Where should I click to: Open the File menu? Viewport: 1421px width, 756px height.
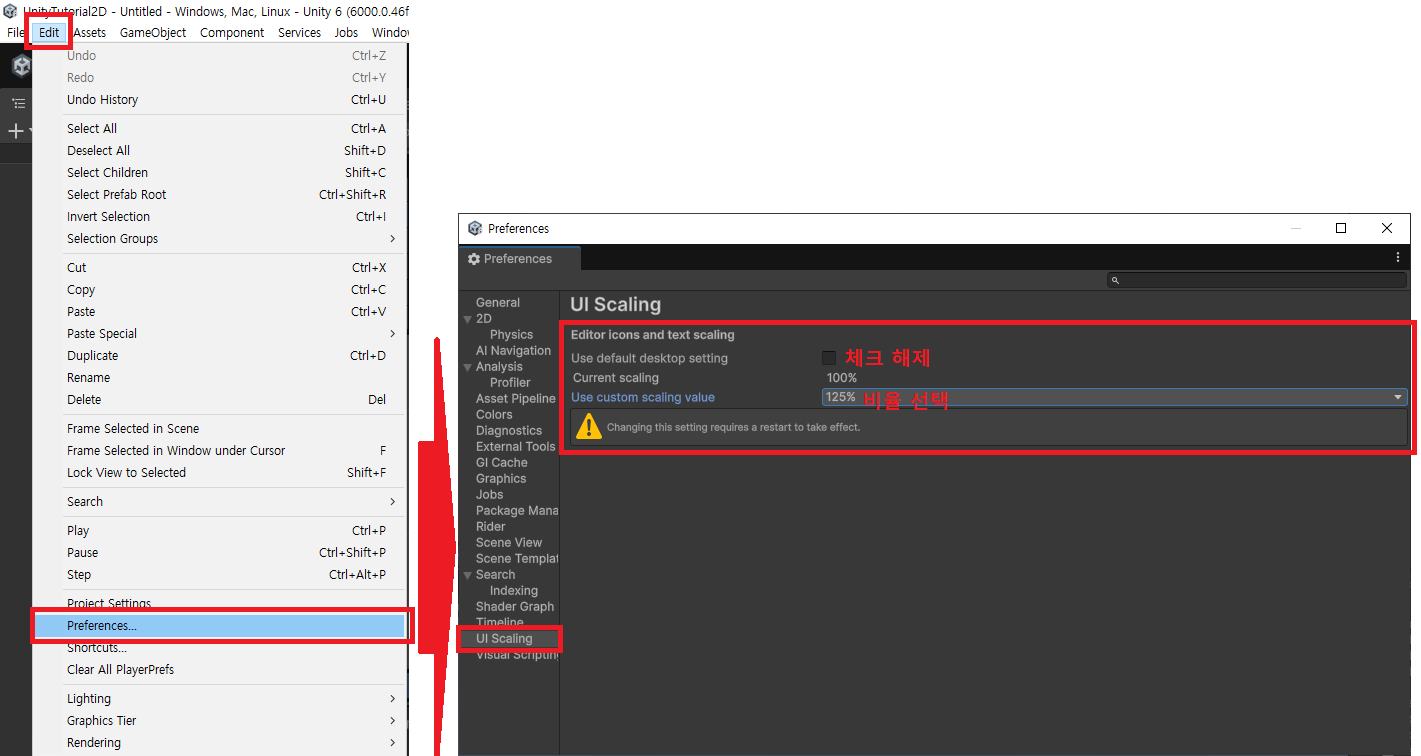pyautogui.click(x=16, y=33)
